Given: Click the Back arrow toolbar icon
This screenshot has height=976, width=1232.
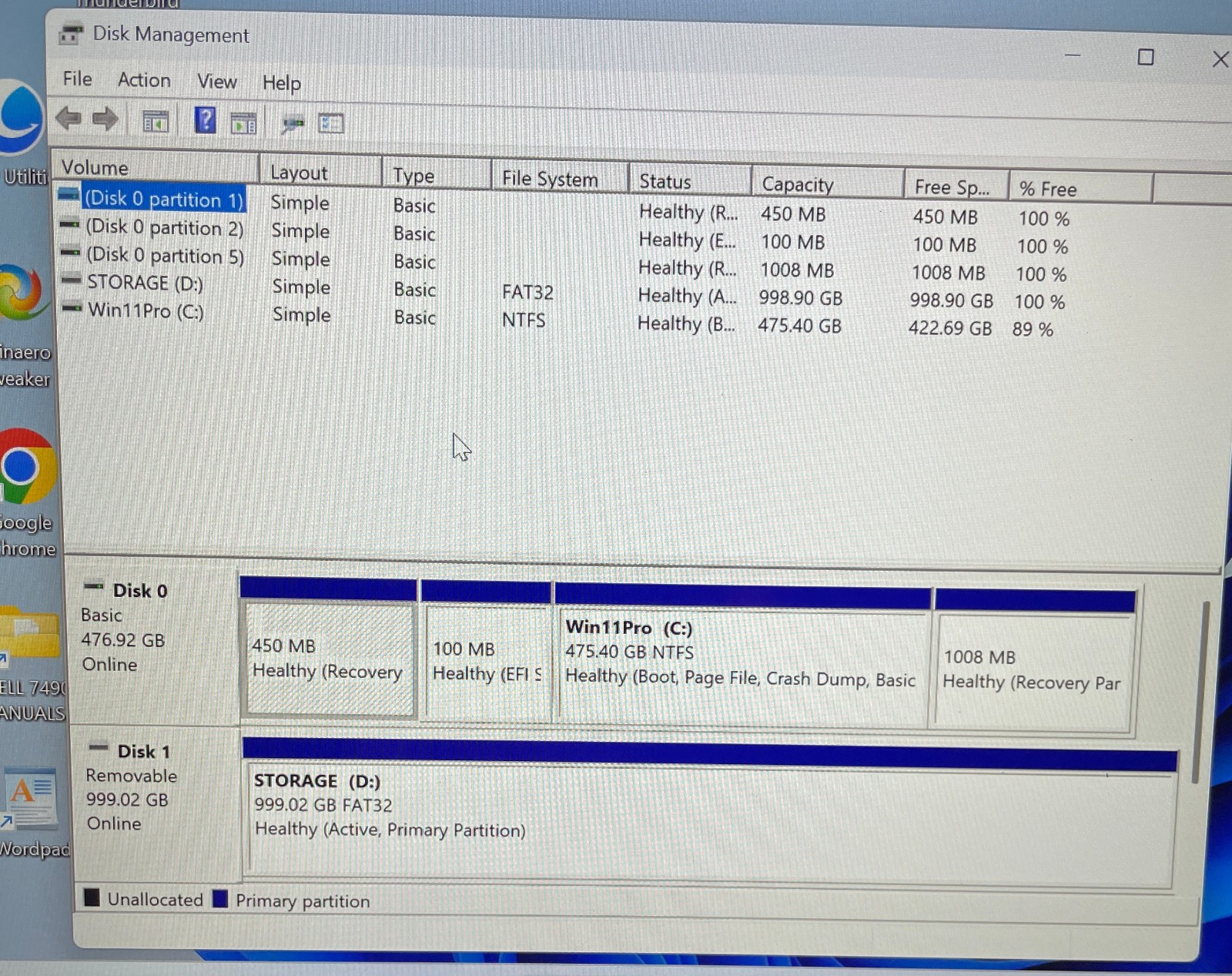Looking at the screenshot, I should coord(69,119).
